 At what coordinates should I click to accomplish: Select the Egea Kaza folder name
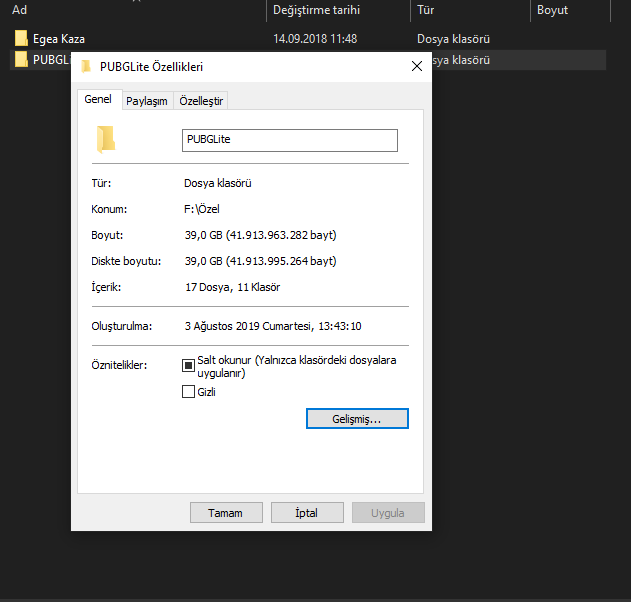click(x=59, y=39)
